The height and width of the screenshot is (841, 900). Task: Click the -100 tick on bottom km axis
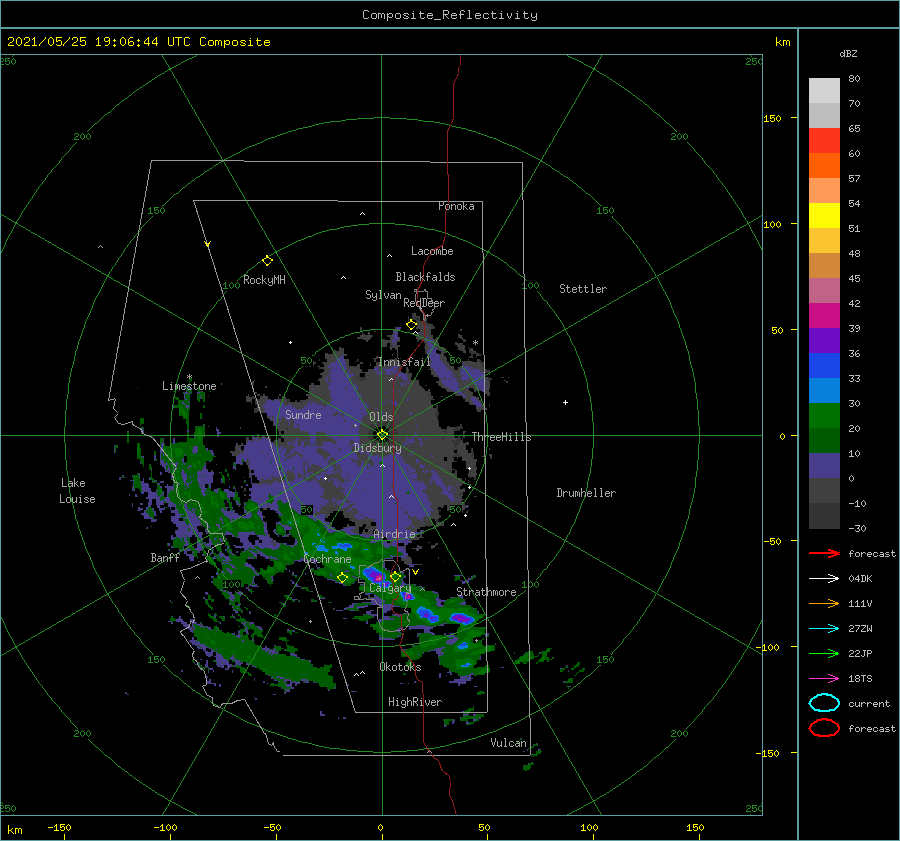click(x=165, y=827)
